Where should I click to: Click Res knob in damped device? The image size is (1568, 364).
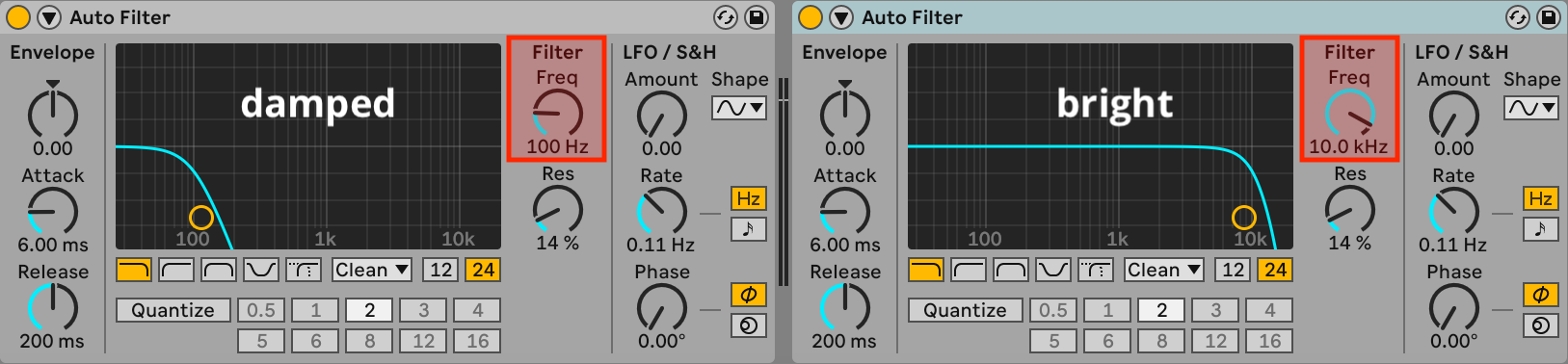pyautogui.click(x=558, y=209)
